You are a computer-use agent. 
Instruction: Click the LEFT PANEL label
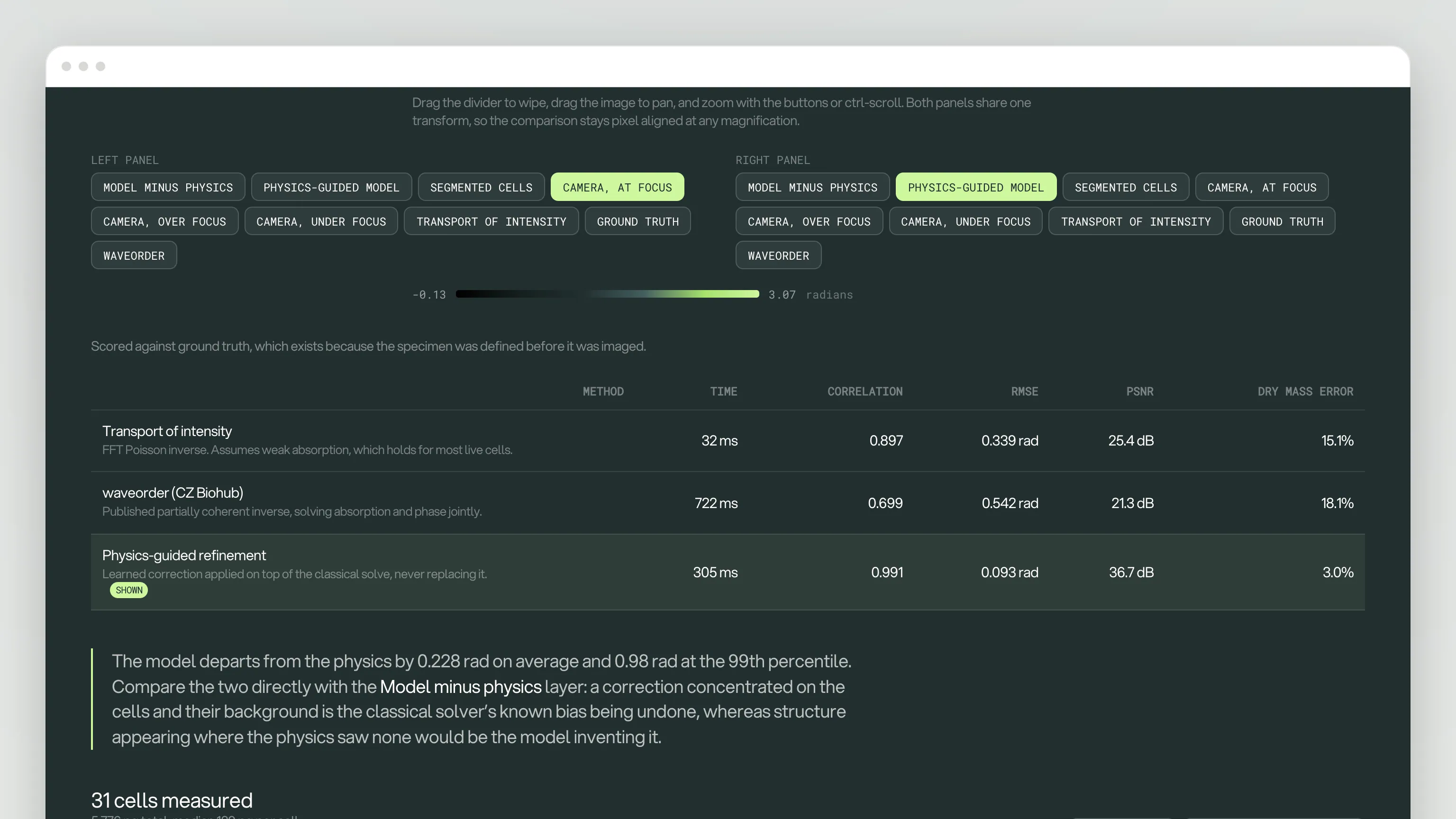125,161
